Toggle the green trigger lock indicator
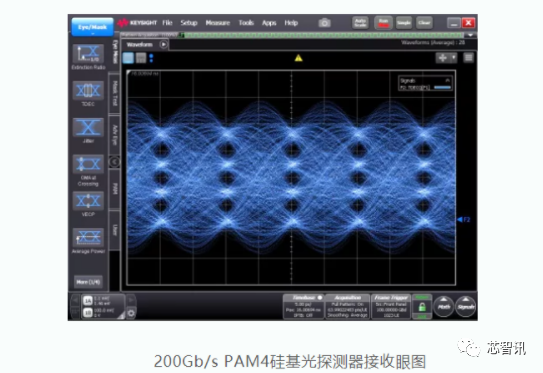The height and width of the screenshot is (373, 543). coord(422,307)
